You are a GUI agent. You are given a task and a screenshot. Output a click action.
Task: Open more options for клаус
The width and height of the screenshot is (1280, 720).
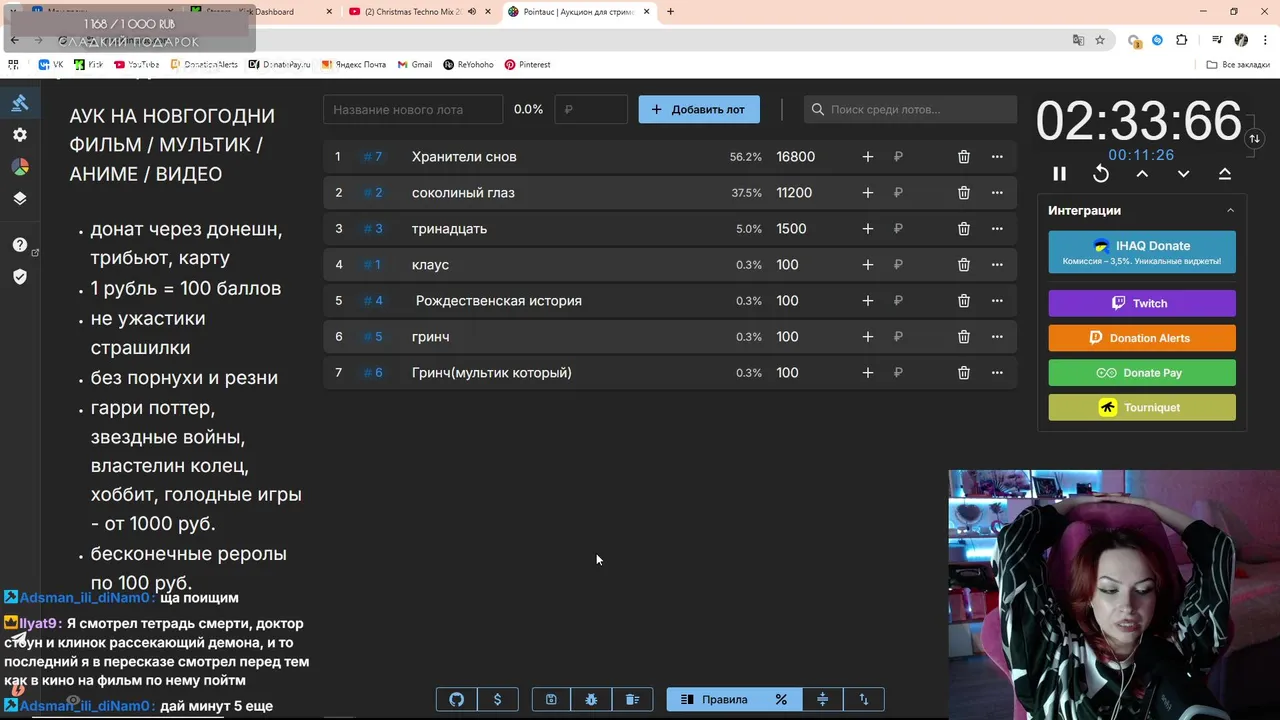[997, 265]
